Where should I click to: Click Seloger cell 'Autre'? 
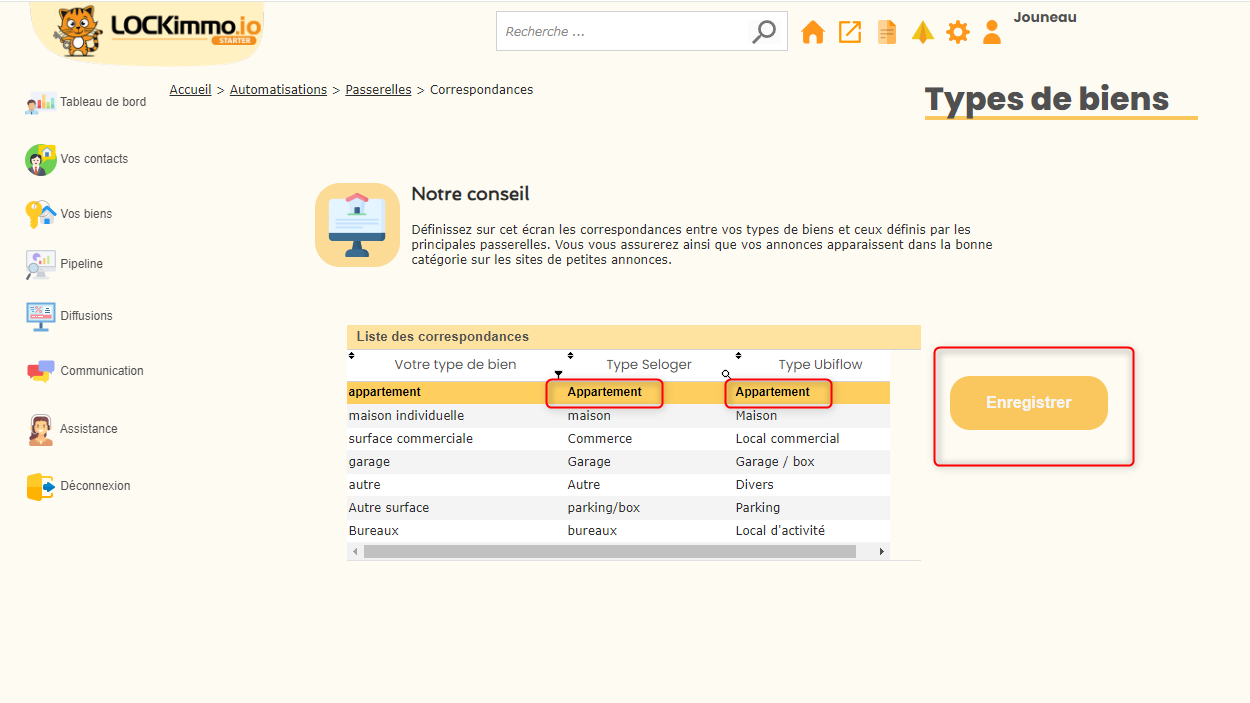584,485
